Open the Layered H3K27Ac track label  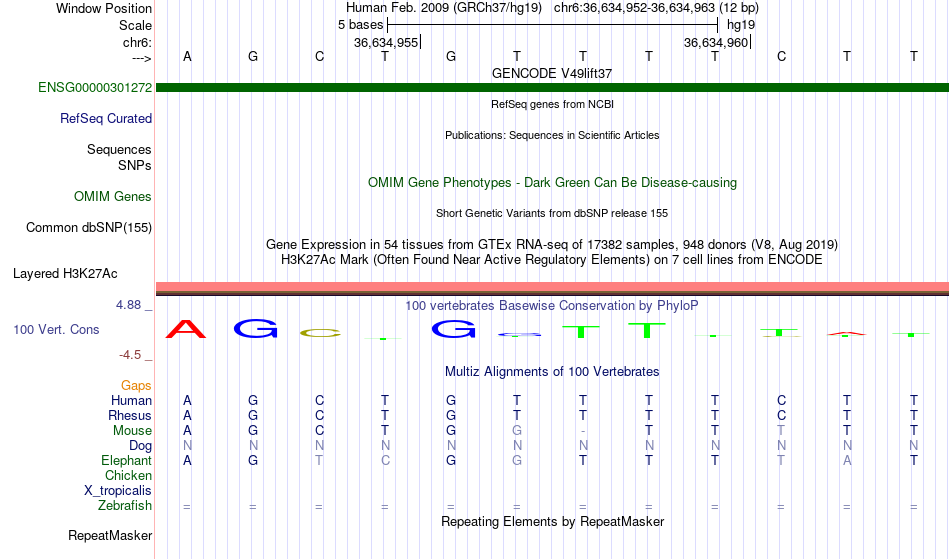(65, 273)
